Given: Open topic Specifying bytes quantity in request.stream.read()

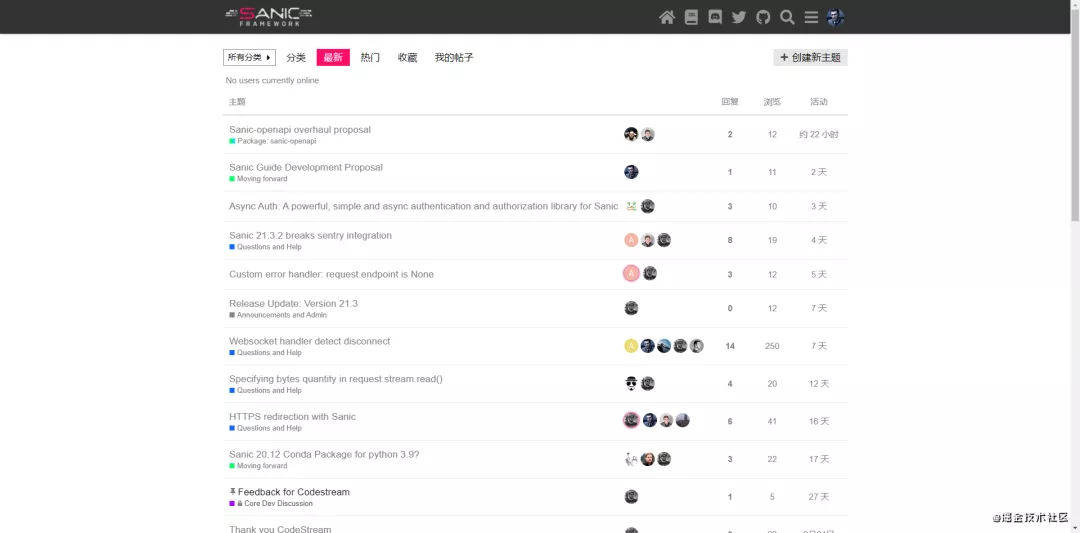Looking at the screenshot, I should (x=335, y=379).
